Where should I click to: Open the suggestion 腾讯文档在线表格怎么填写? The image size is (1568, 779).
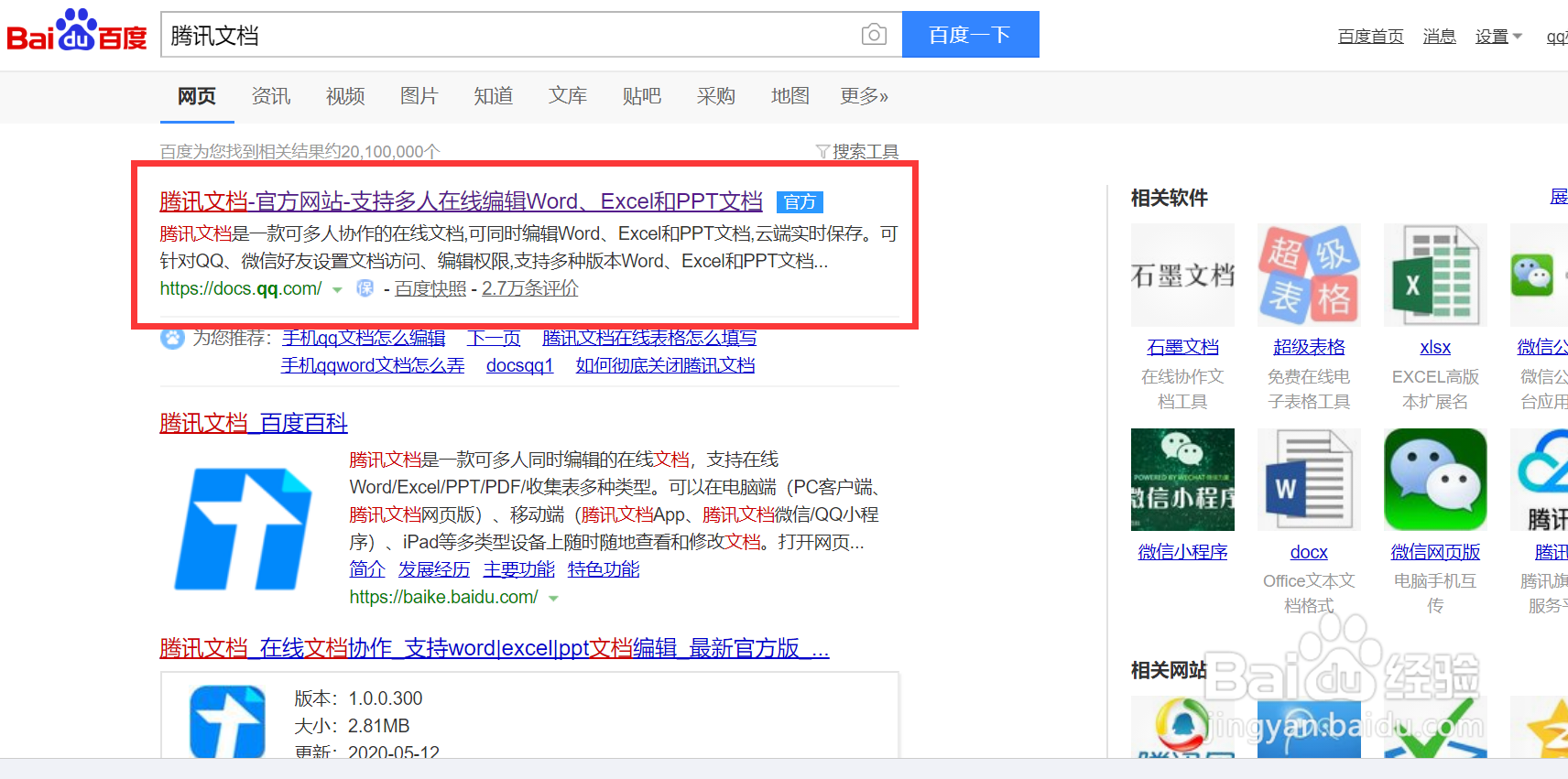click(649, 338)
